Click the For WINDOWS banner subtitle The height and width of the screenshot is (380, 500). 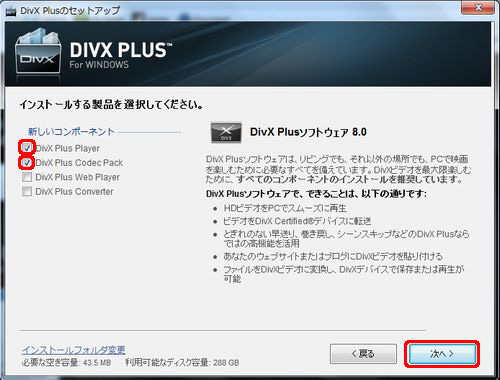(x=99, y=65)
